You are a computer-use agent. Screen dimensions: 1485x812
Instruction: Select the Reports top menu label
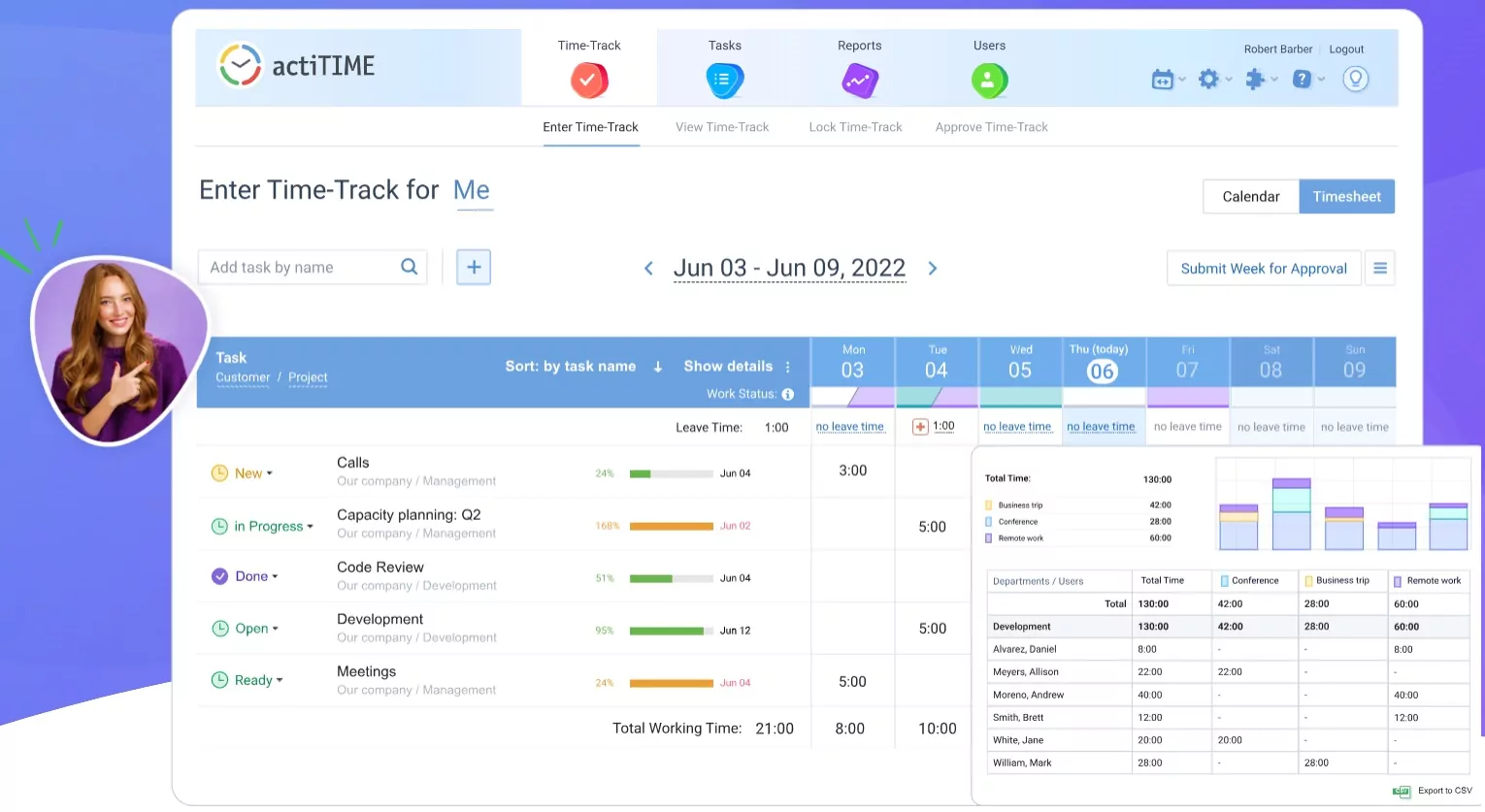pyautogui.click(x=860, y=46)
